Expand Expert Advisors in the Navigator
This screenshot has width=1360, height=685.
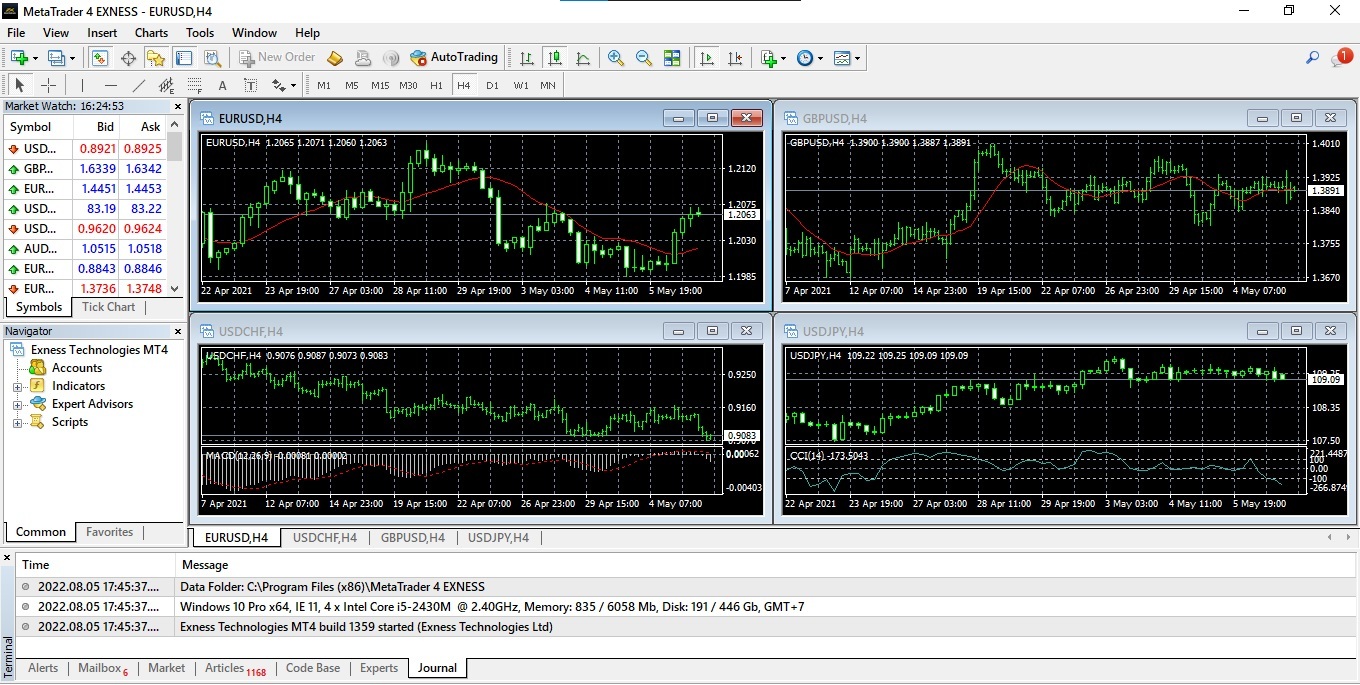17,405
